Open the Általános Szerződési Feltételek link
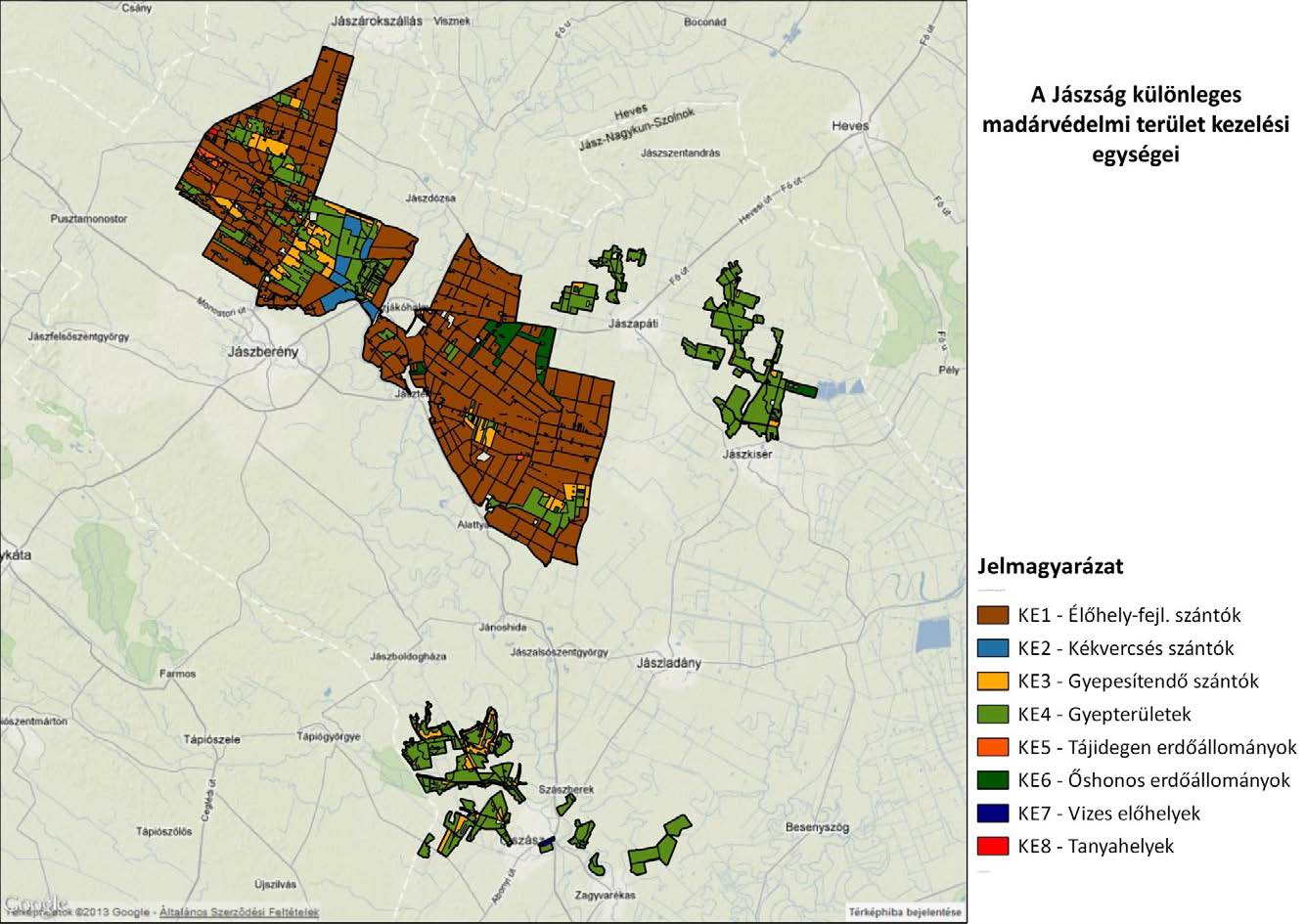Screen dimensions: 1306x924 click(x=241, y=912)
